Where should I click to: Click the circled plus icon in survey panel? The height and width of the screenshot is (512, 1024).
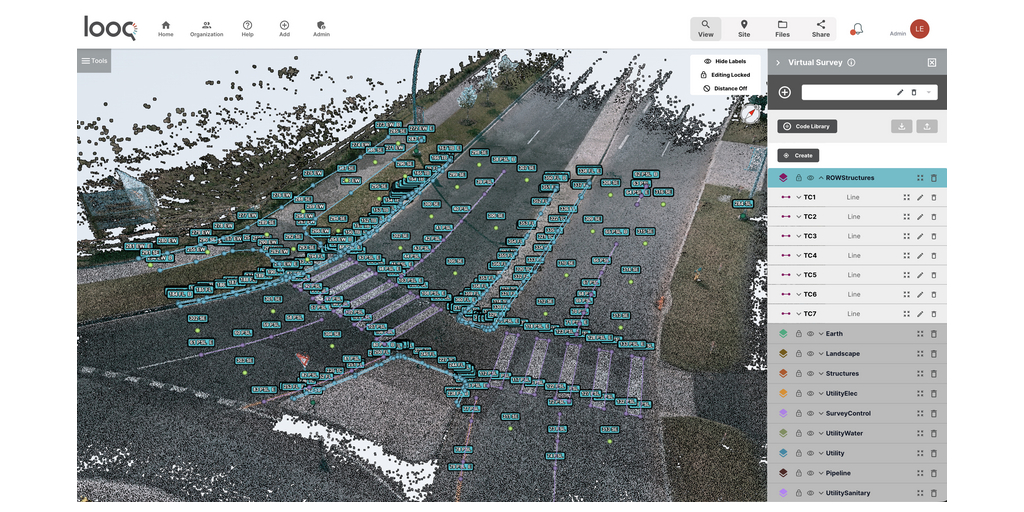pyautogui.click(x=785, y=92)
